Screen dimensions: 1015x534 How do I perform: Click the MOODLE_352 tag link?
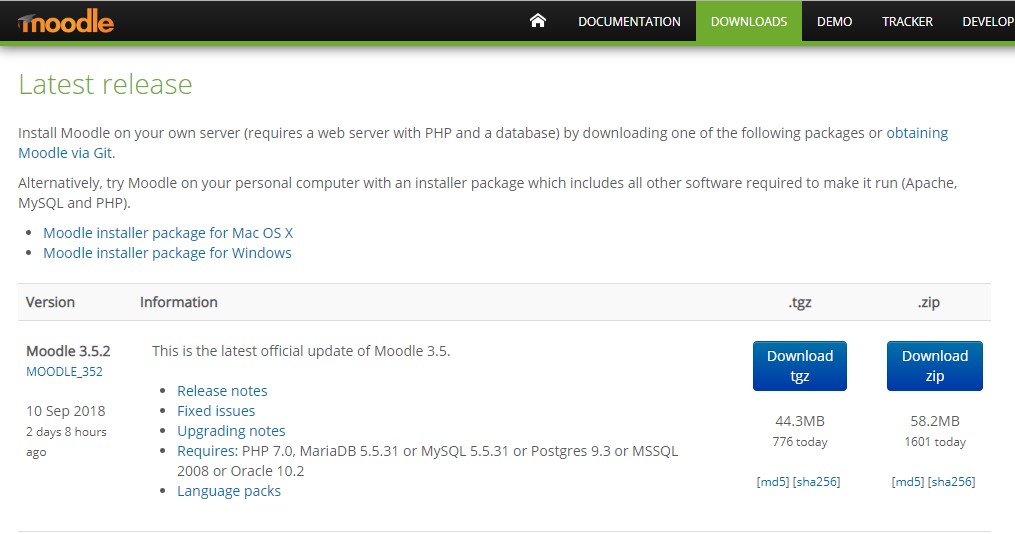(x=64, y=372)
